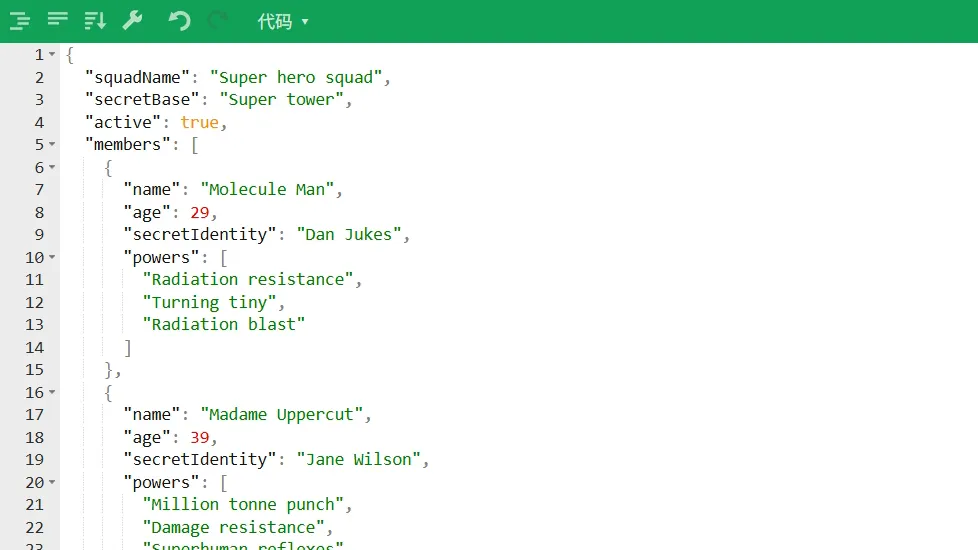Place cursor in "Jane Wilson" value

[359, 460]
